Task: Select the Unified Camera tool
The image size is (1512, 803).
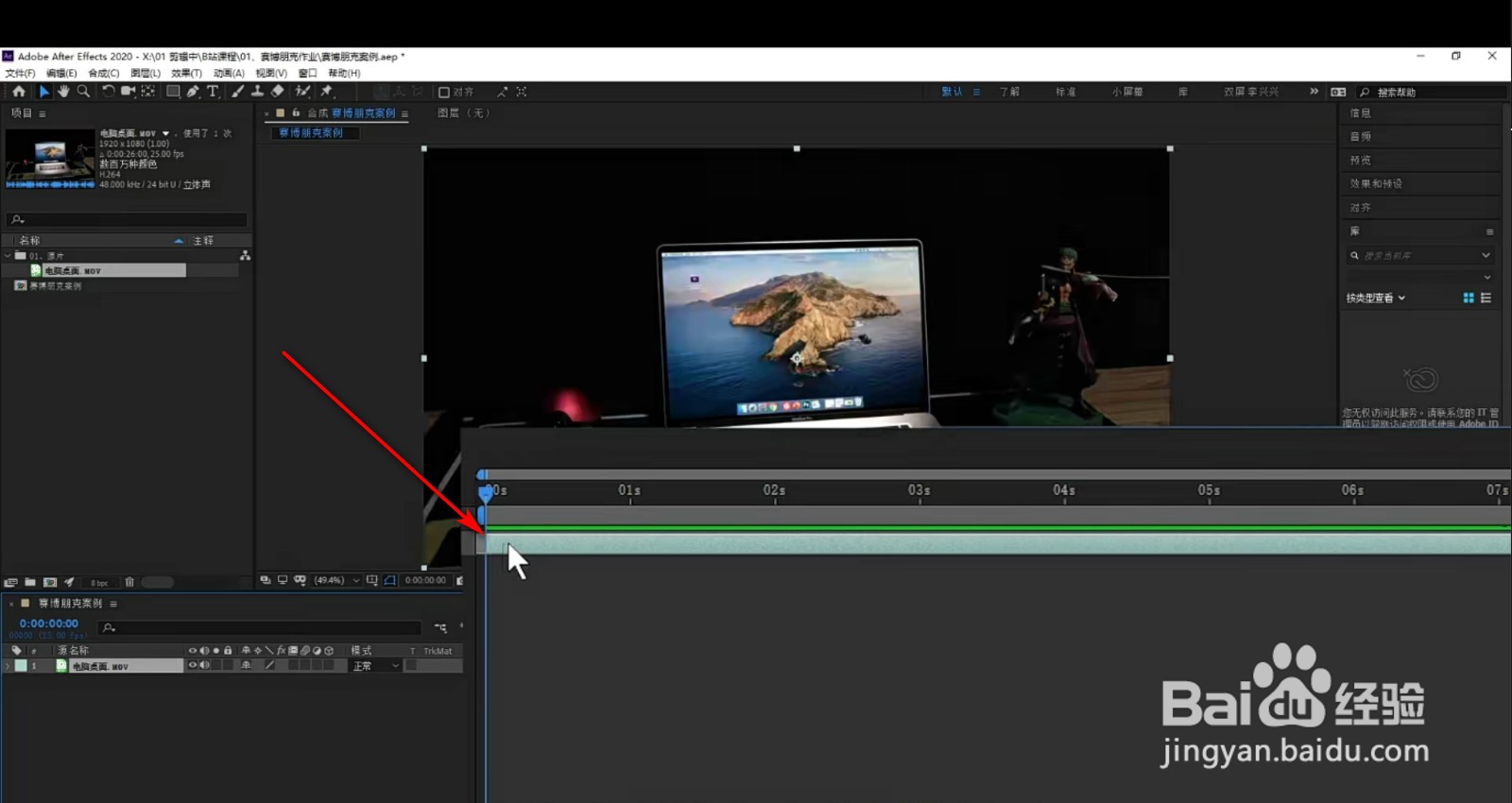Action: point(128,92)
